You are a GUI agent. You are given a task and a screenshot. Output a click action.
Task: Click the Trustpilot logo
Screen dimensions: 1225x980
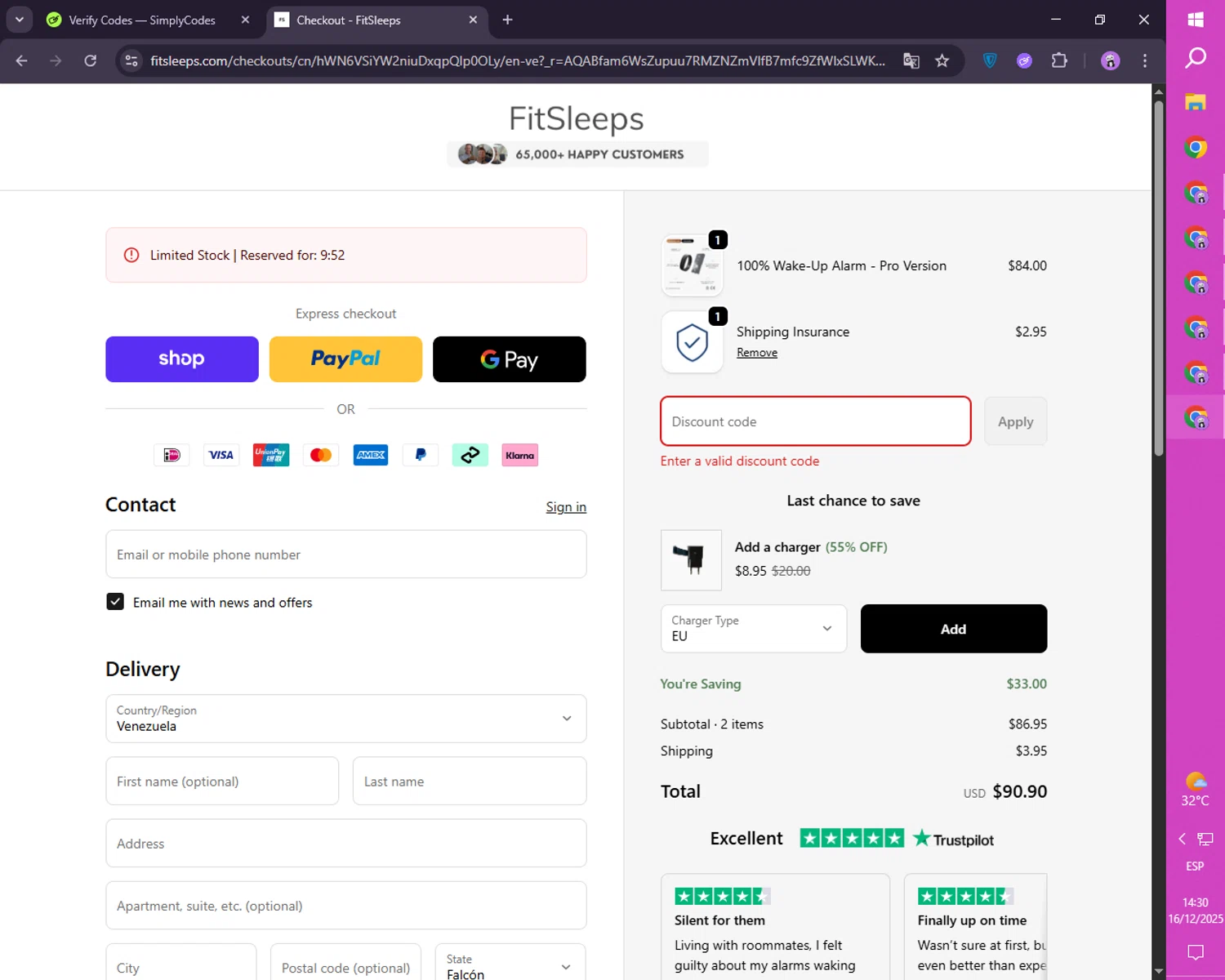[954, 839]
